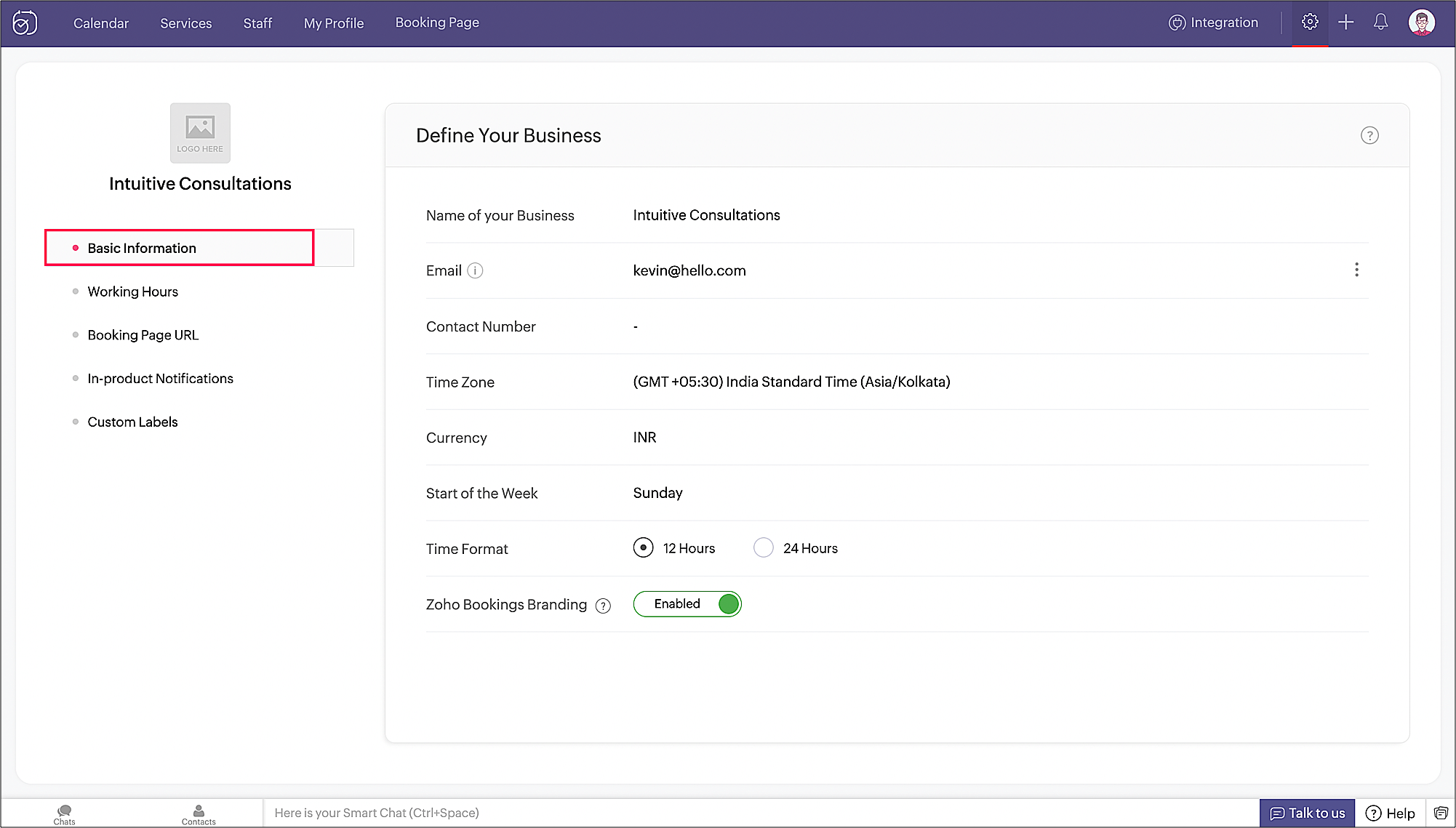
Task: Click the business name value Intuitive Consultations
Action: [706, 215]
